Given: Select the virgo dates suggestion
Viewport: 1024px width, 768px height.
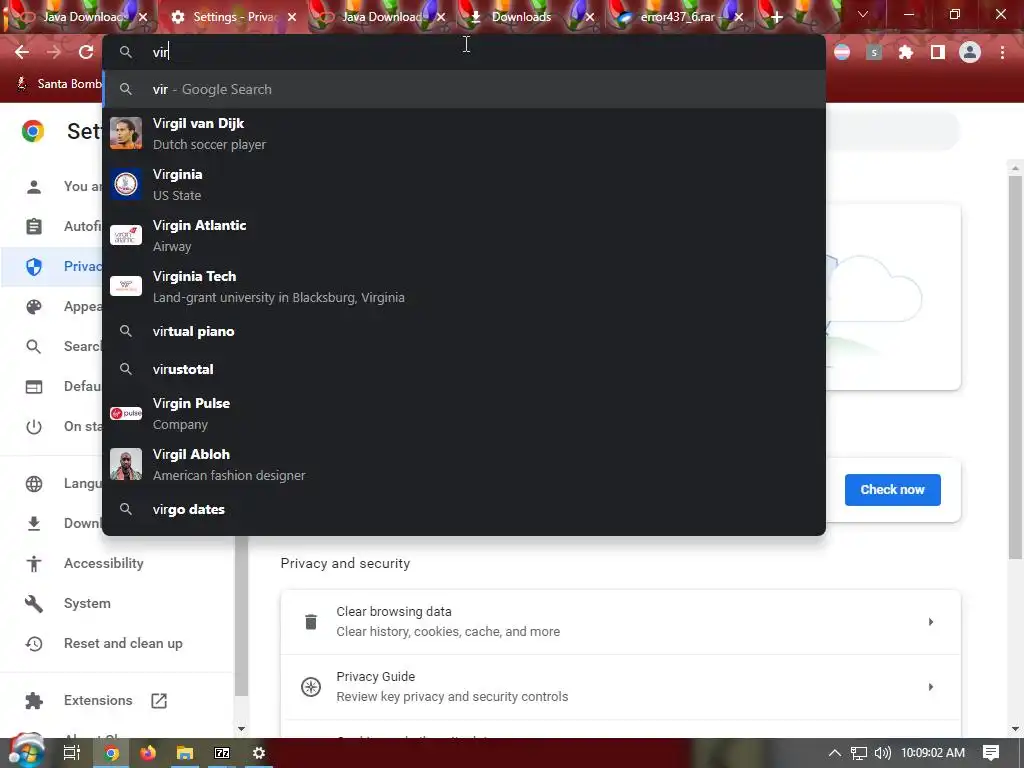Looking at the screenshot, I should (464, 509).
